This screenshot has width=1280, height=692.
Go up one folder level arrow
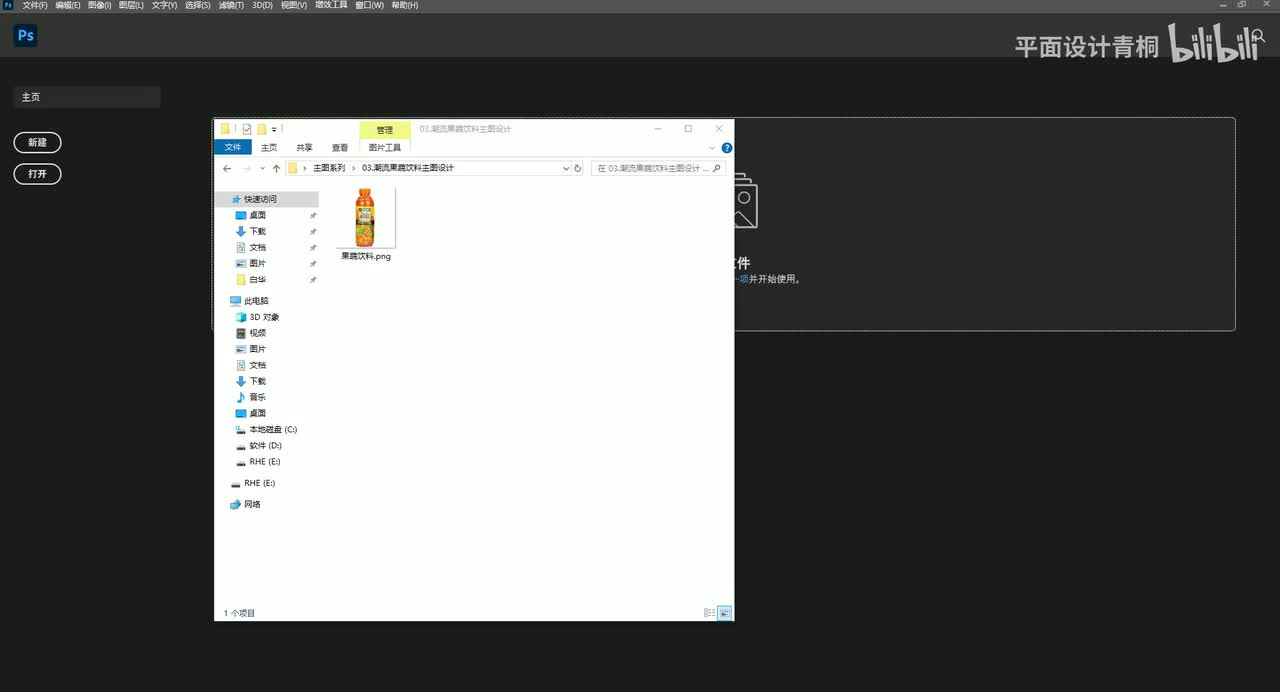click(x=276, y=168)
